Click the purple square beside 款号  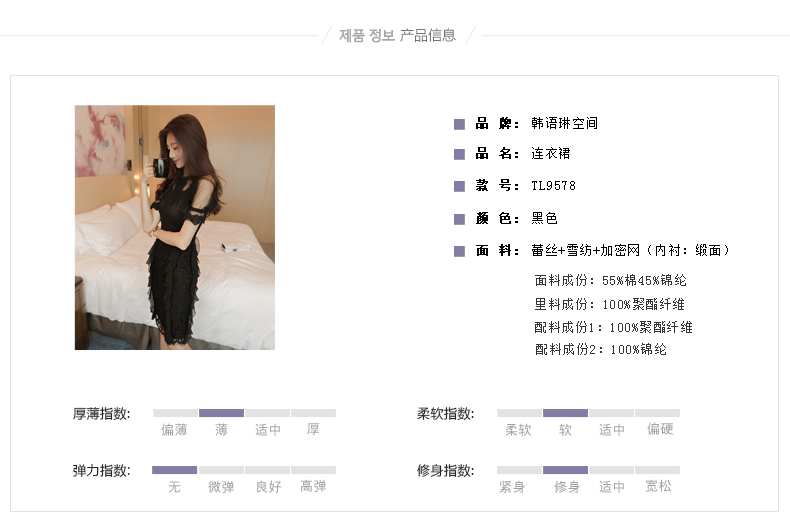click(459, 186)
